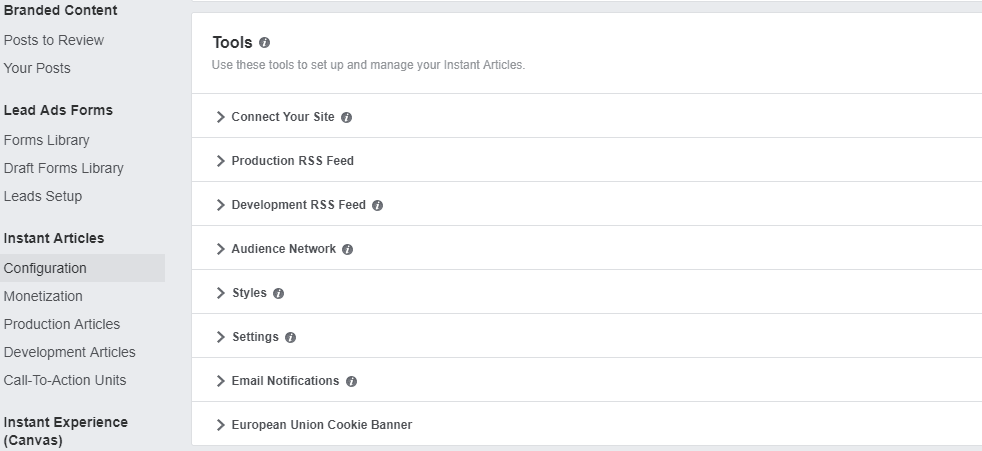Expand the Production RSS Feed section

tap(292, 161)
